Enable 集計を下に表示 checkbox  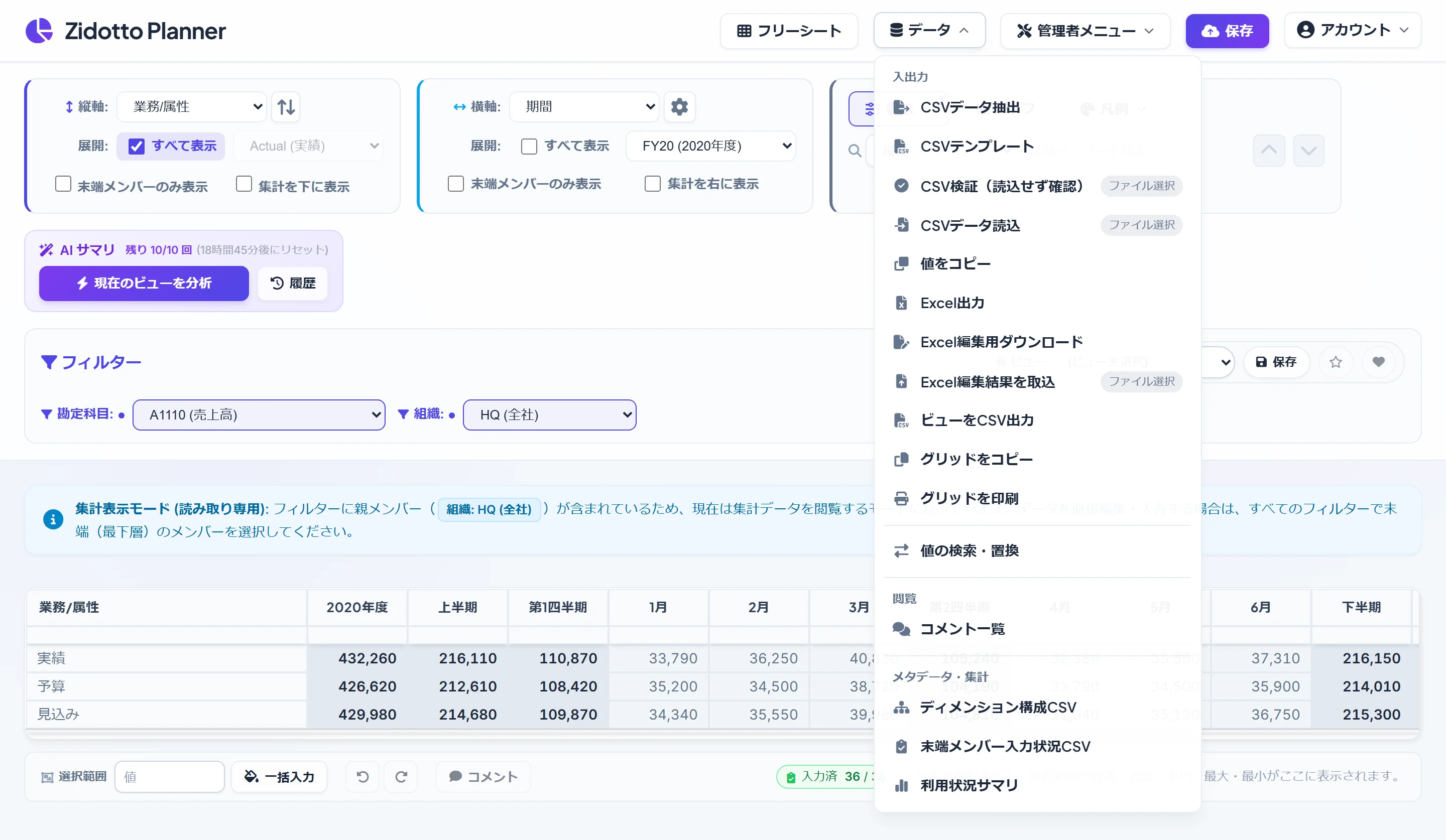[244, 184]
